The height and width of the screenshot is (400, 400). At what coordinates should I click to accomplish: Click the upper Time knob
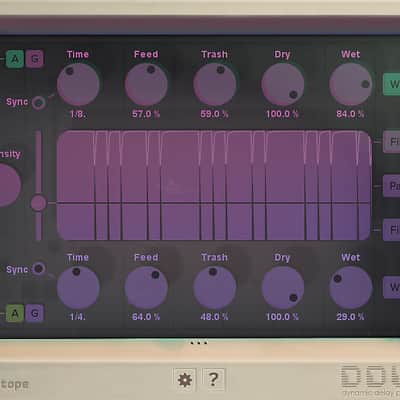click(x=78, y=84)
